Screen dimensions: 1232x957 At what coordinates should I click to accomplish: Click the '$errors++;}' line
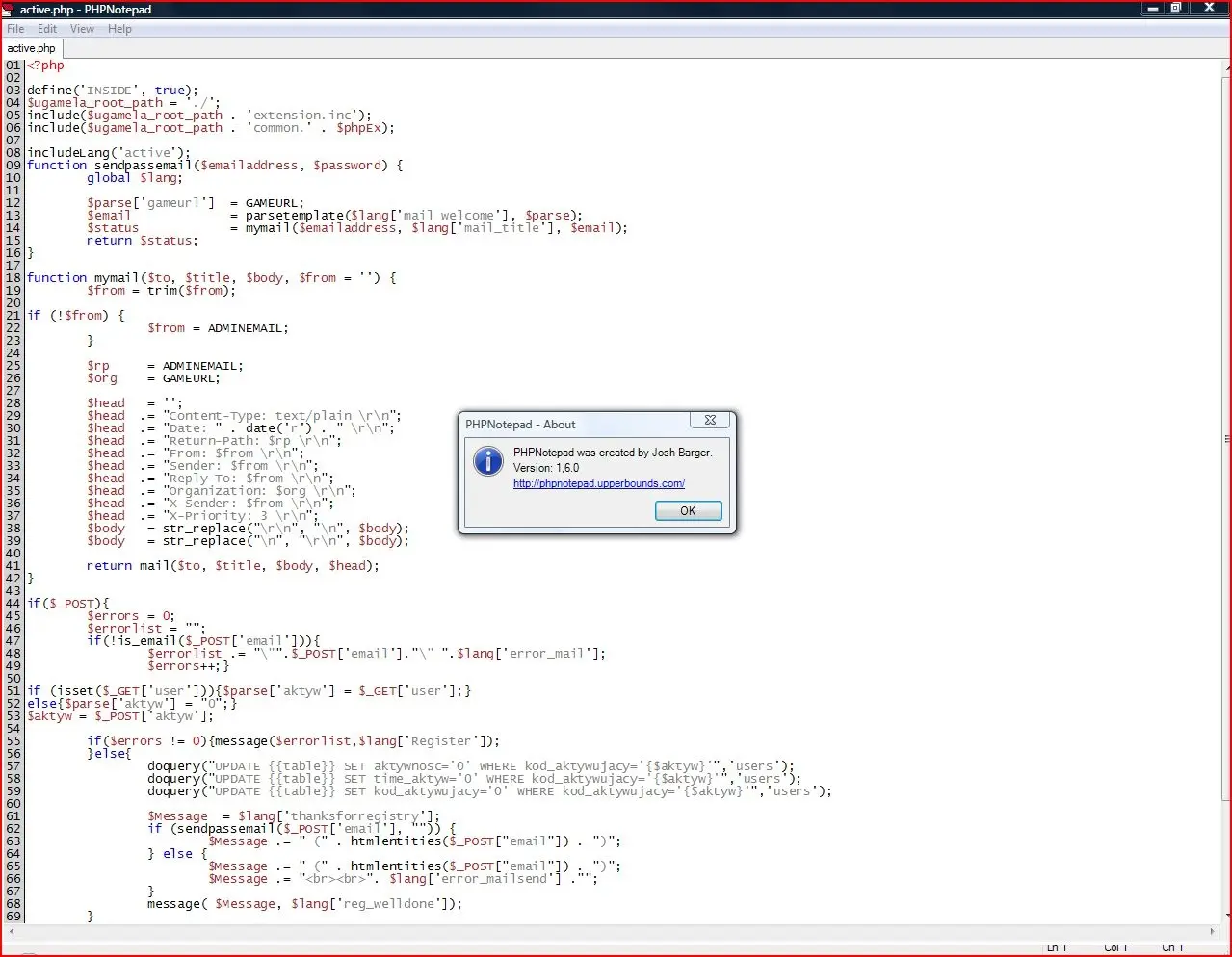pyautogui.click(x=188, y=666)
